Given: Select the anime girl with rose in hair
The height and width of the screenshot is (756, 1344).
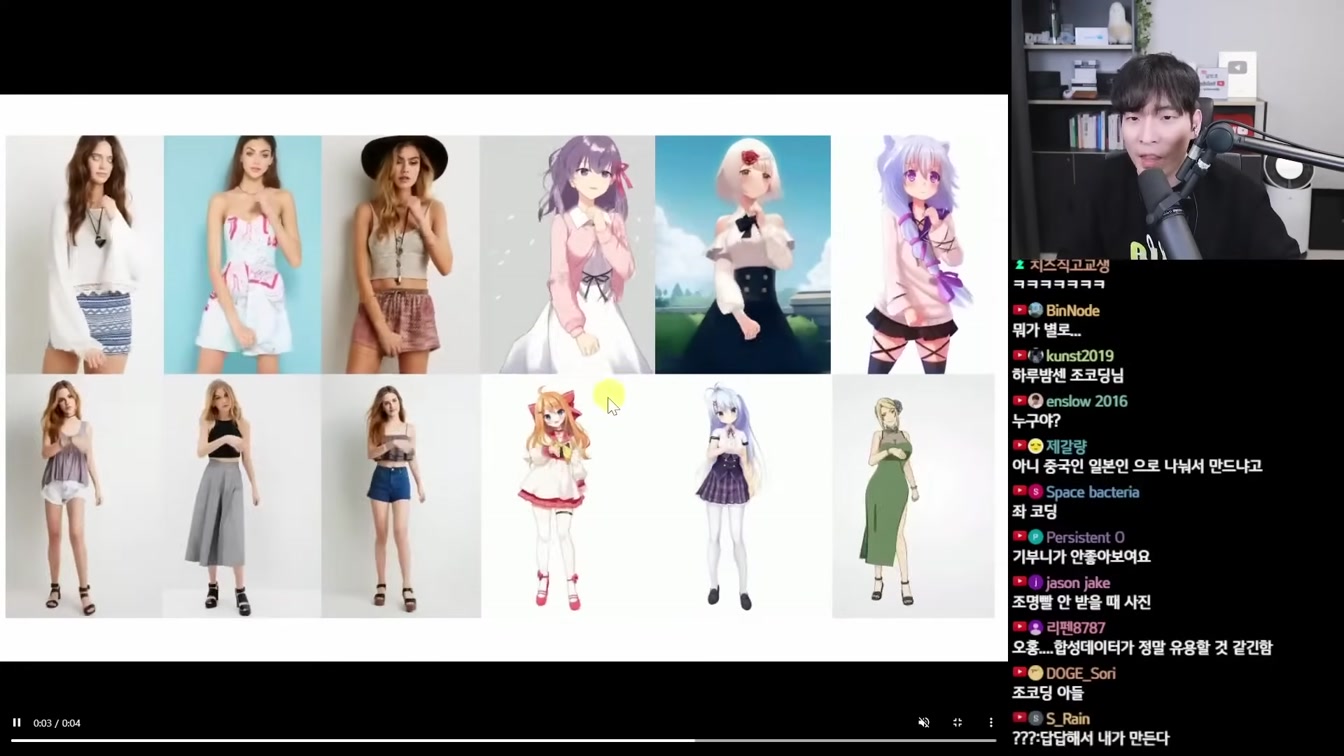Looking at the screenshot, I should coord(743,254).
